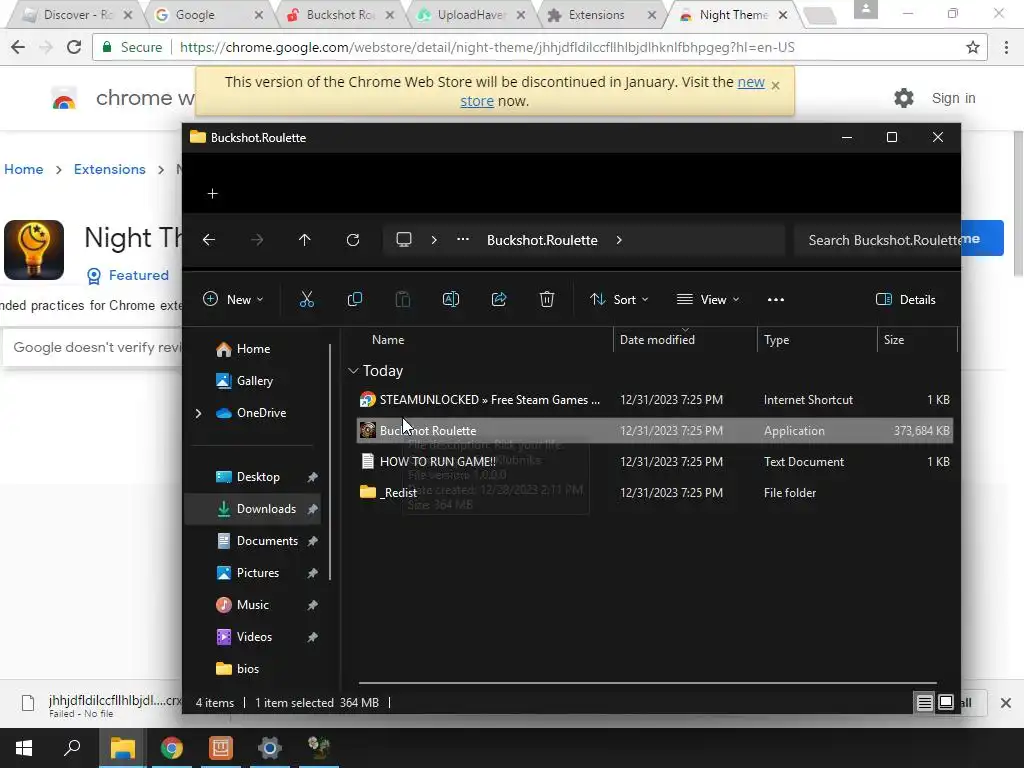Image resolution: width=1024 pixels, height=768 pixels.
Task: Add a new Explorer tab with plus
Action: click(x=212, y=193)
